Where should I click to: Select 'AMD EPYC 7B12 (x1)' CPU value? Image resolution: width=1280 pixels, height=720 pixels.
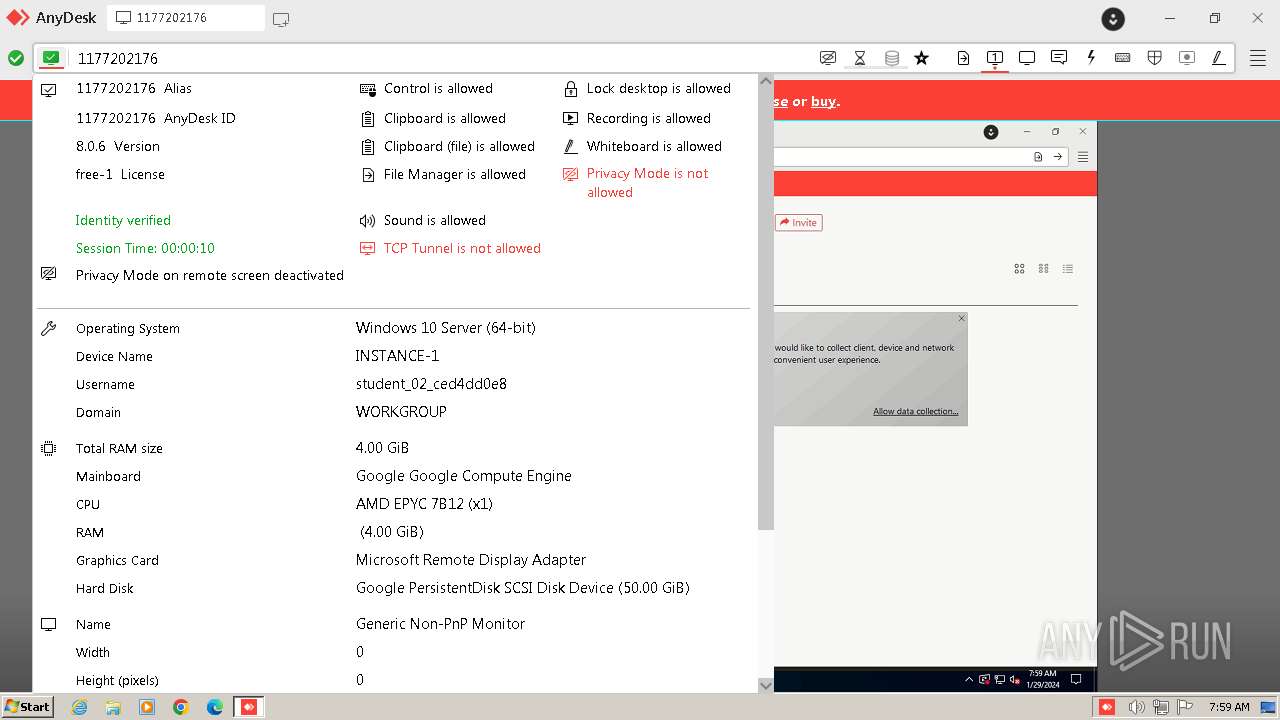pyautogui.click(x=424, y=504)
